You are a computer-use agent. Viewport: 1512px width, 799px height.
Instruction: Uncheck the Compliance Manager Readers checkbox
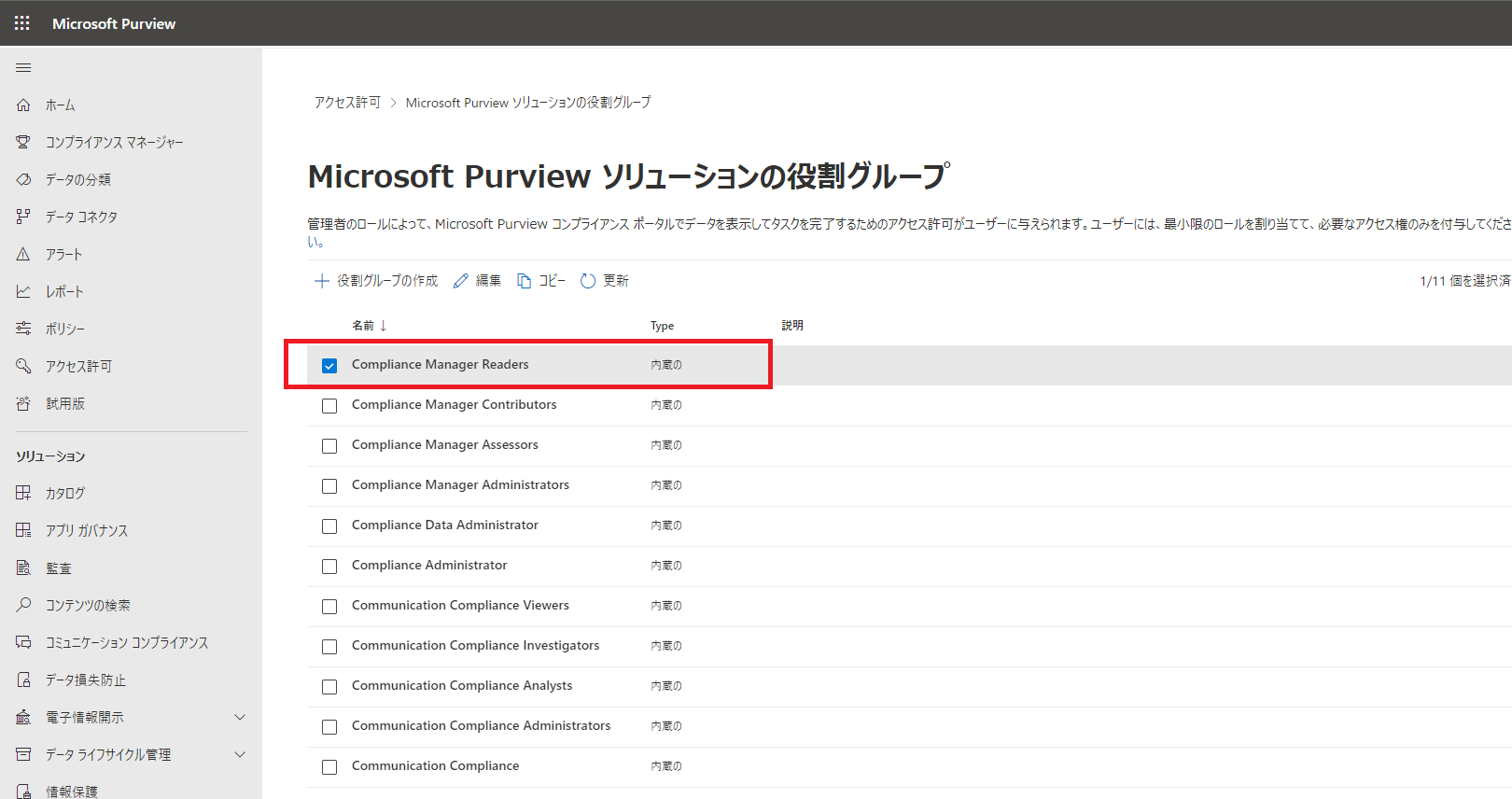pos(329,366)
